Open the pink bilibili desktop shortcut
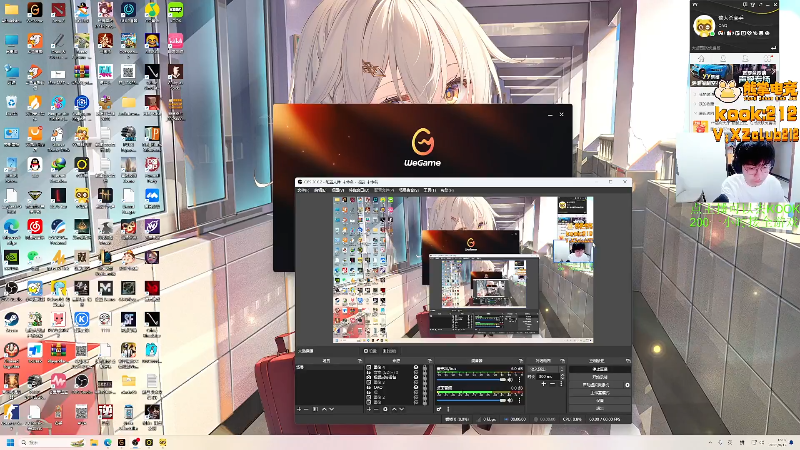 coord(176,41)
